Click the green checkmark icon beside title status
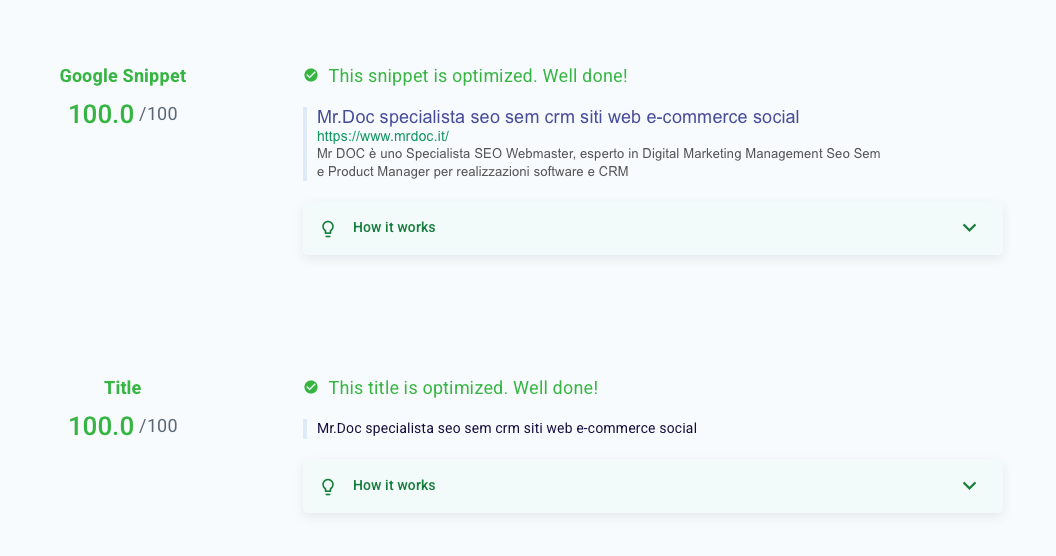 (310, 387)
